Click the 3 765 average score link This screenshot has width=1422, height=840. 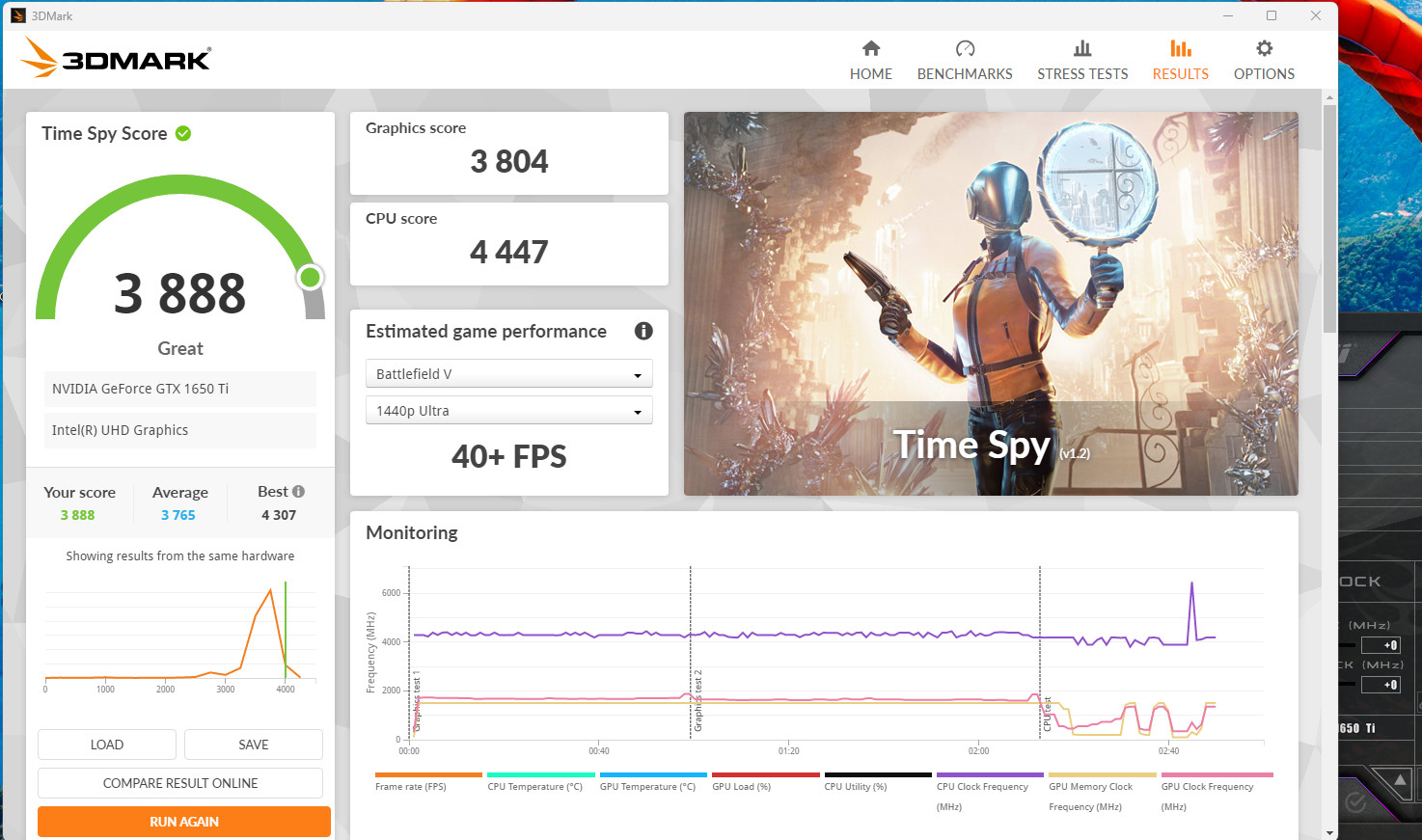pyautogui.click(x=178, y=515)
